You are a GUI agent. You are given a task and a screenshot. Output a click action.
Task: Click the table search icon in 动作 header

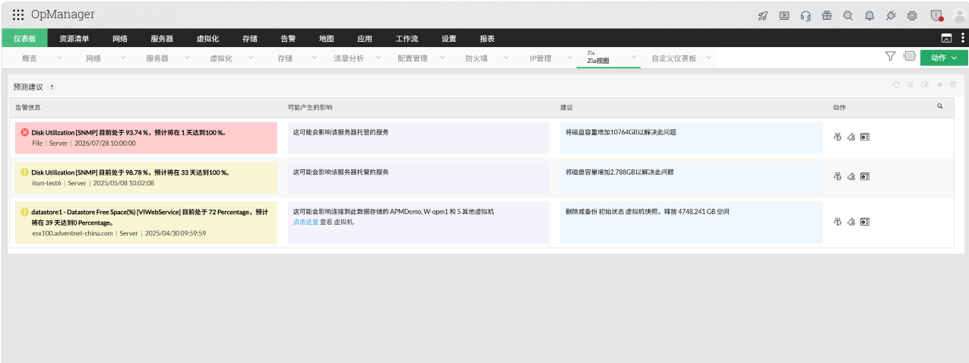click(940, 106)
